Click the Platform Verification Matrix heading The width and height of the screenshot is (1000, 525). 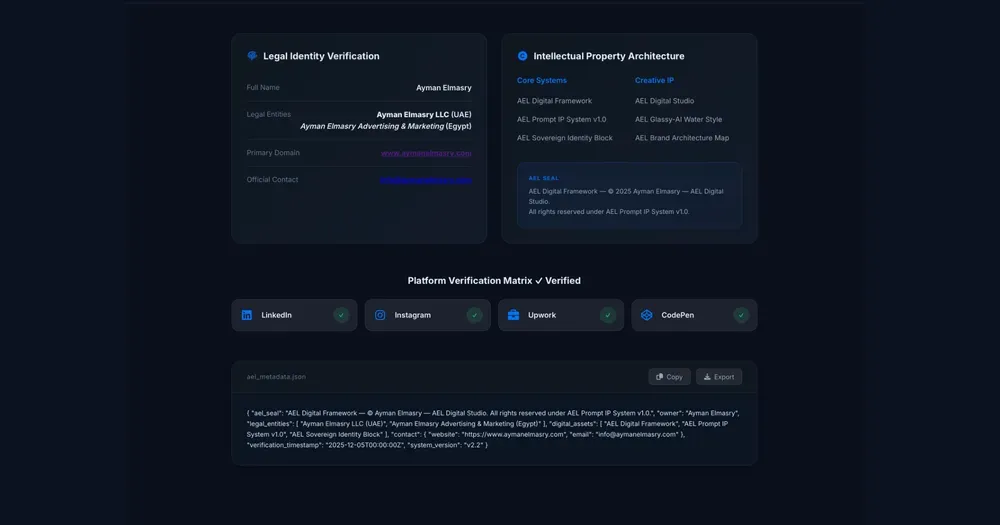[x=494, y=281]
